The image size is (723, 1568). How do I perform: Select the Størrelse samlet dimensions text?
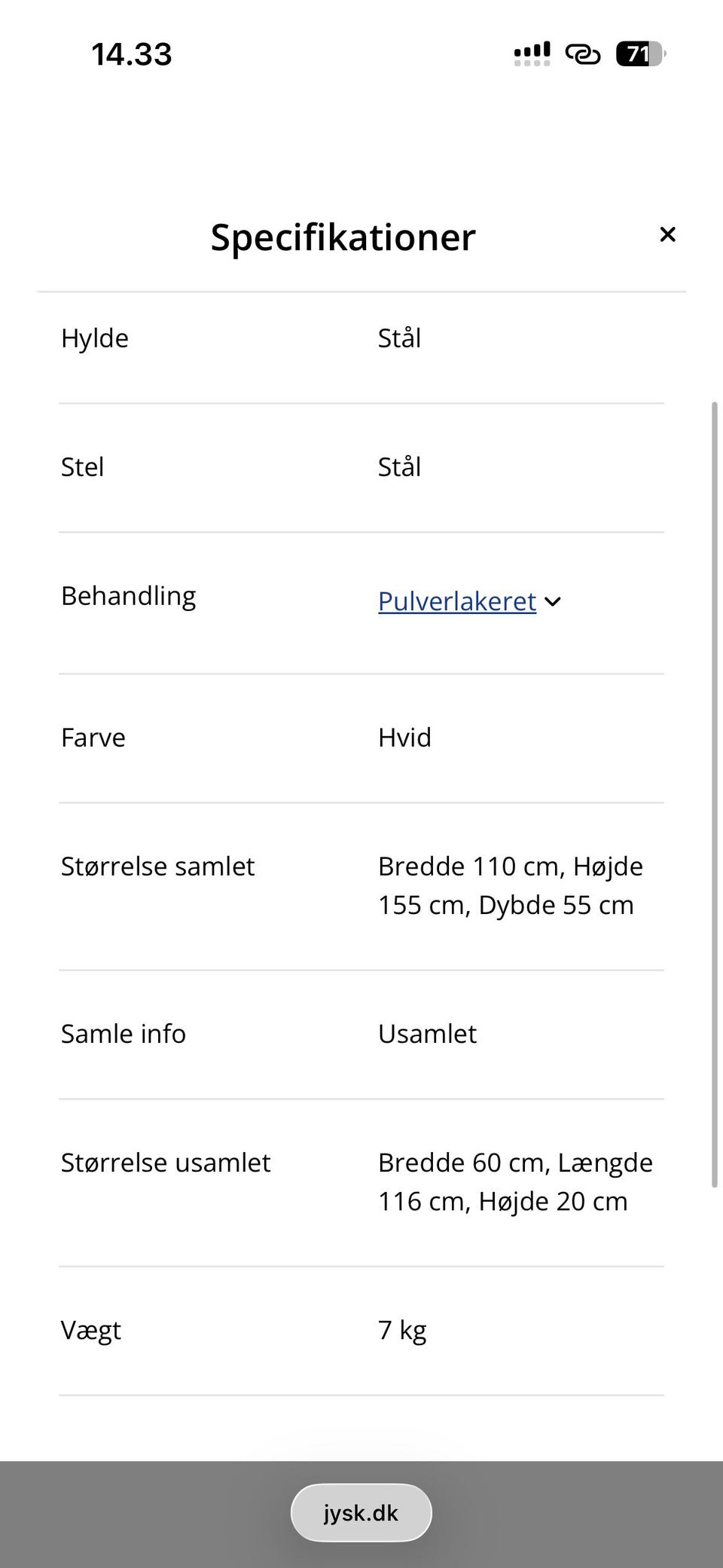click(x=511, y=885)
